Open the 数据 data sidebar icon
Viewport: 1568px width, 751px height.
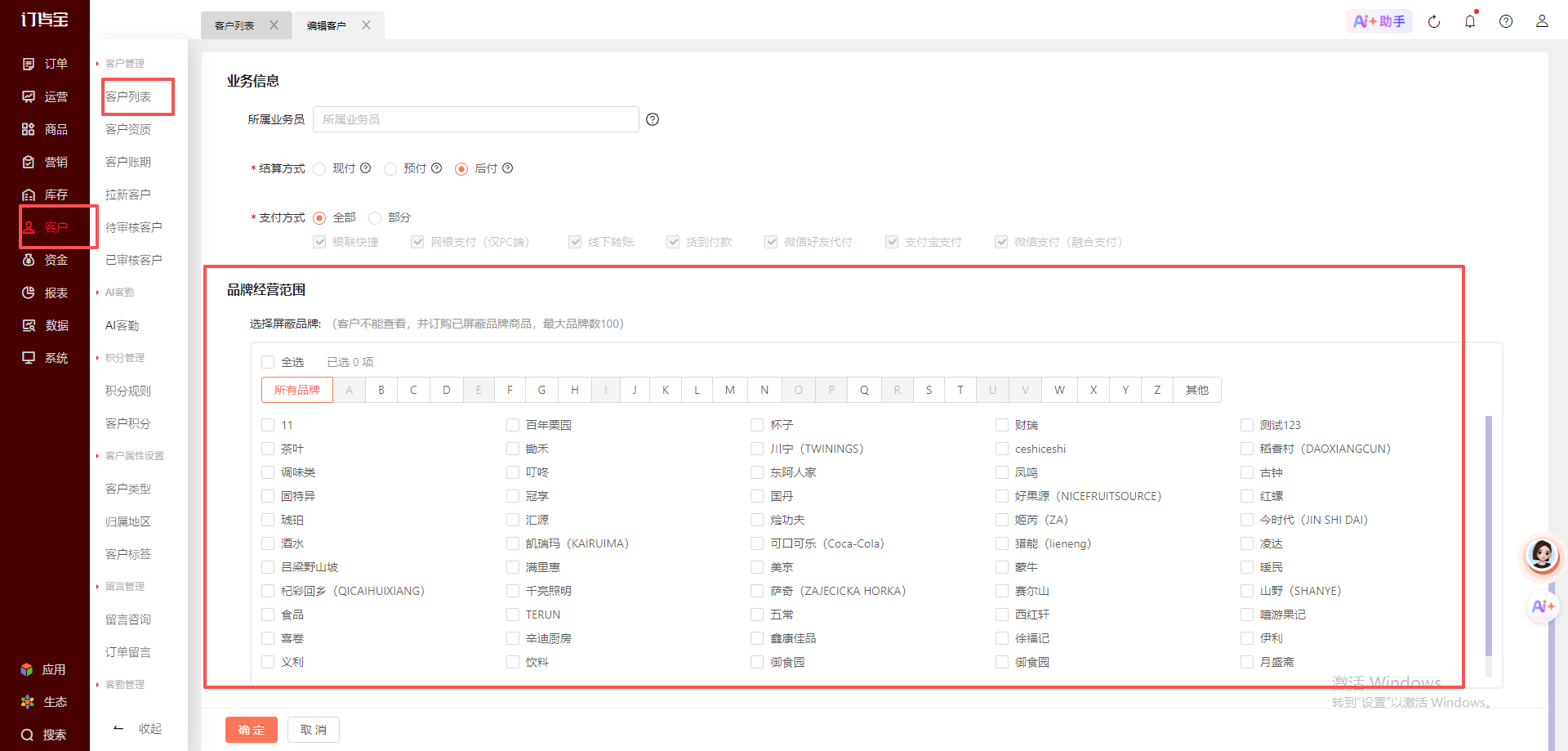pyautogui.click(x=29, y=325)
